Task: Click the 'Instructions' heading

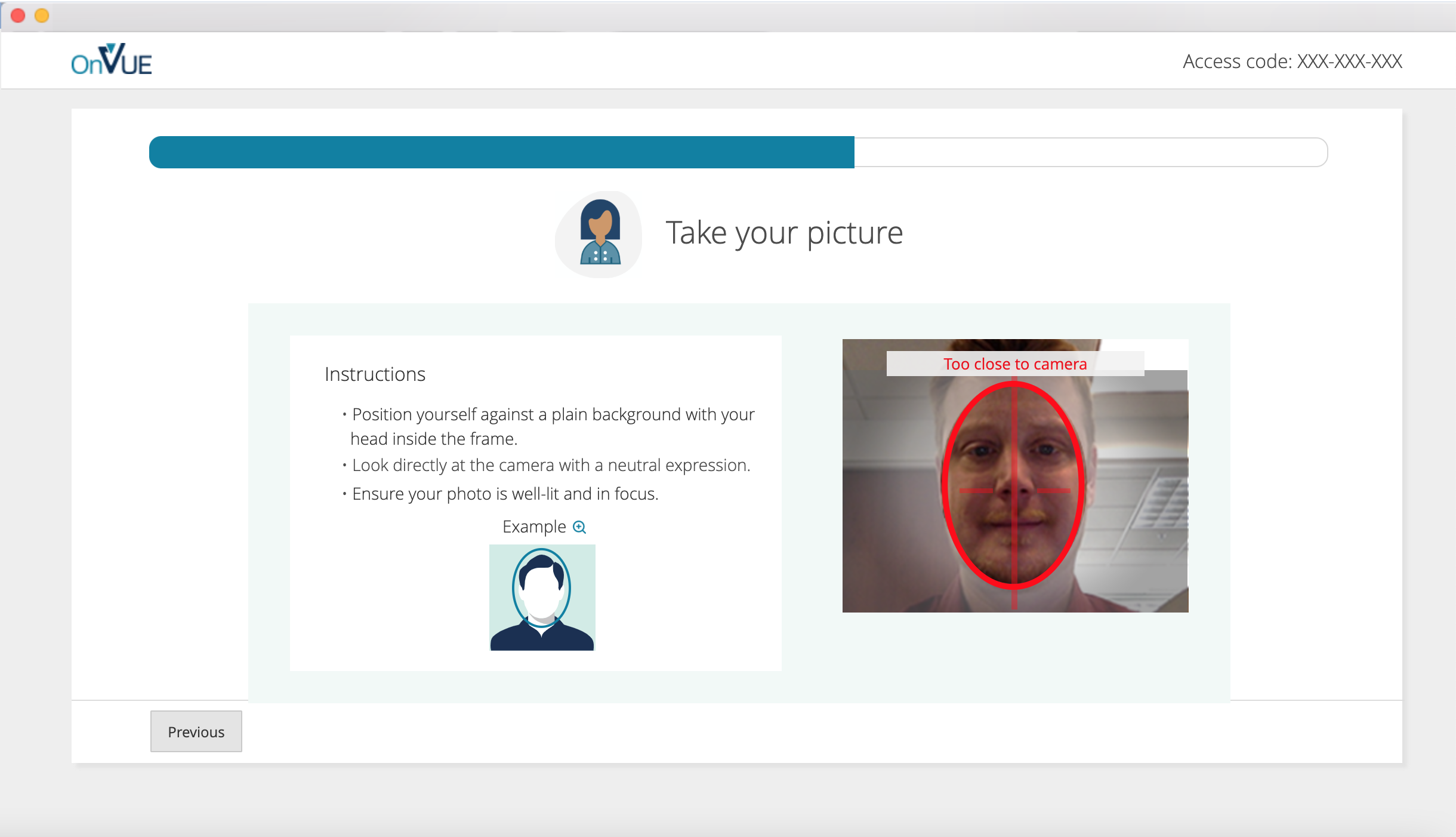Action: tap(375, 374)
